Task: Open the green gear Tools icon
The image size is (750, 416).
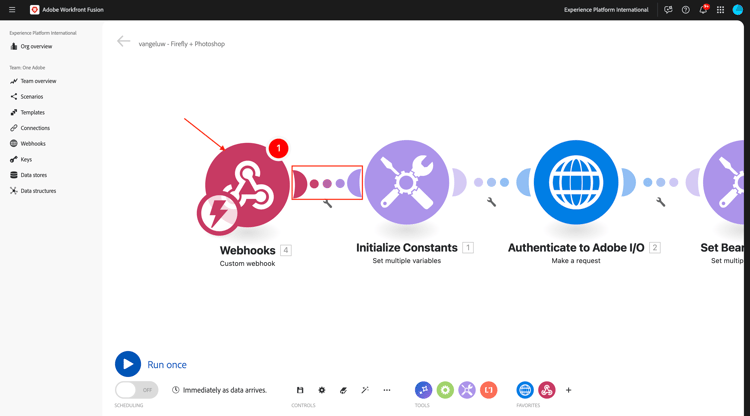Action: pyautogui.click(x=445, y=390)
